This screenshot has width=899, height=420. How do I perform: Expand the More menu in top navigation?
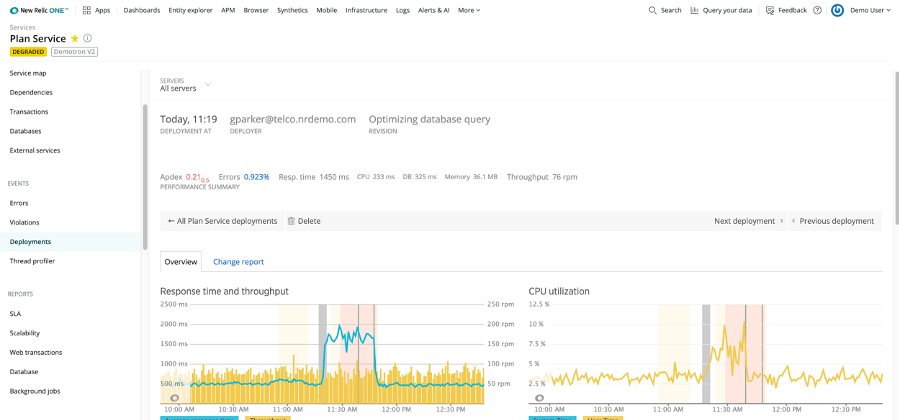coord(469,10)
